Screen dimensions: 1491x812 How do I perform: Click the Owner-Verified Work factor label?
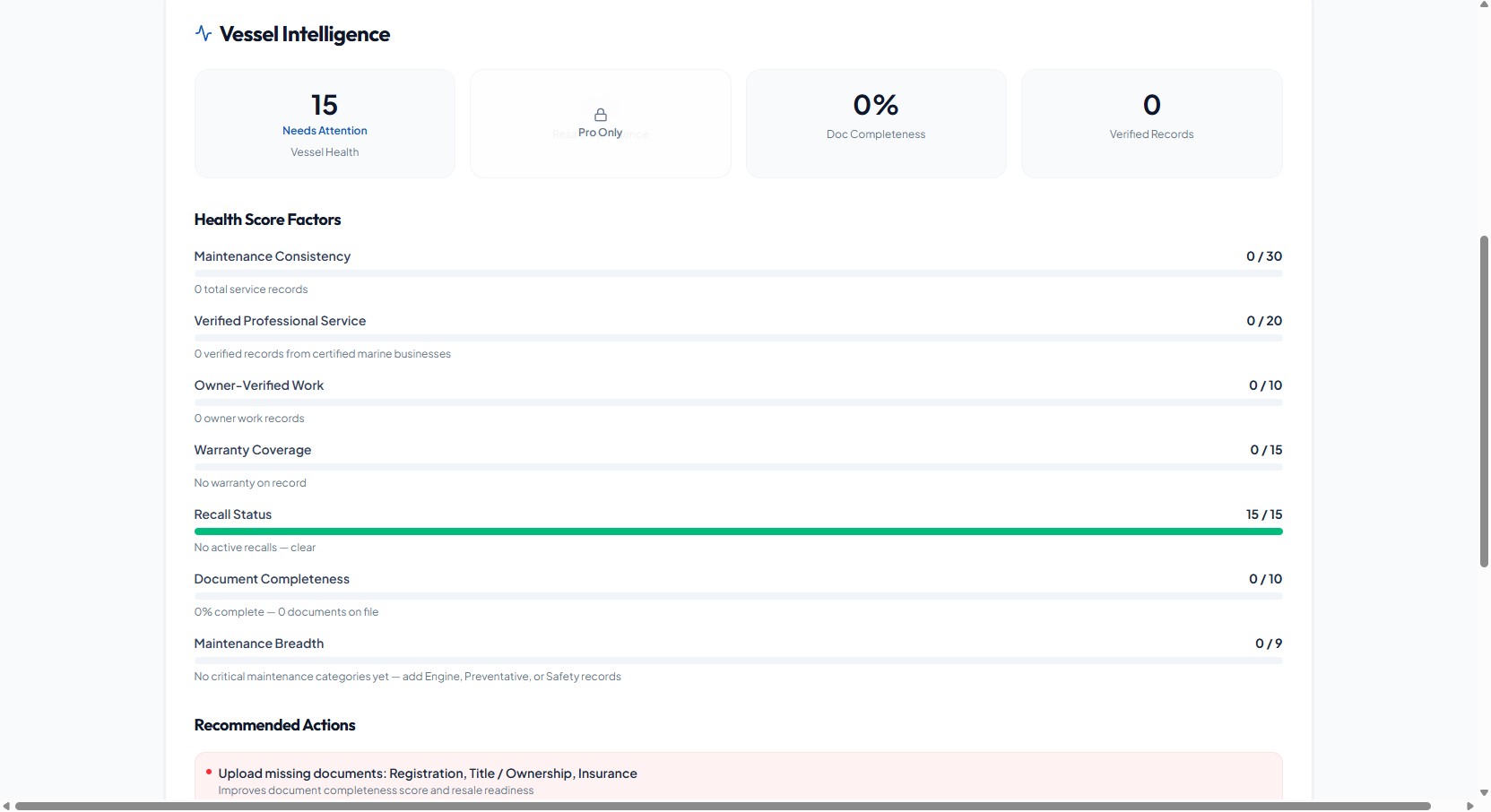click(259, 385)
